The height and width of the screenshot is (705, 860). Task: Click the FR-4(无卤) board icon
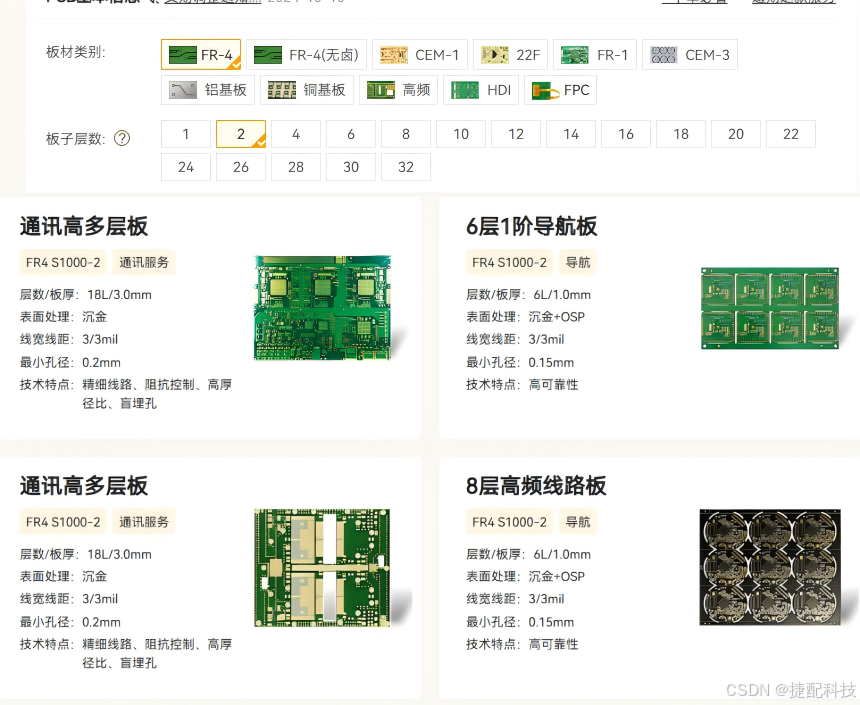pyautogui.click(x=268, y=55)
